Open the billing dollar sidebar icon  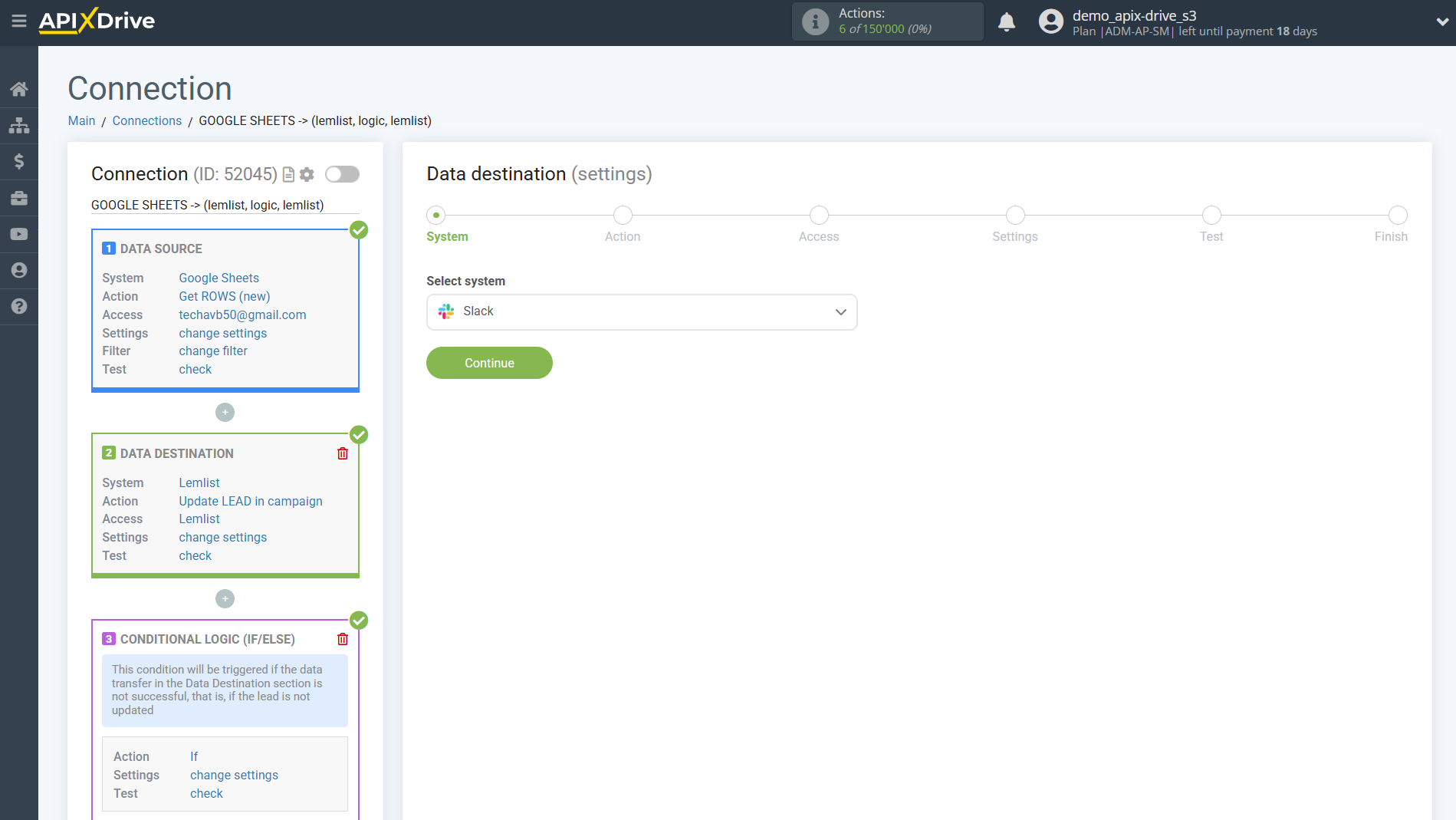pyautogui.click(x=19, y=161)
